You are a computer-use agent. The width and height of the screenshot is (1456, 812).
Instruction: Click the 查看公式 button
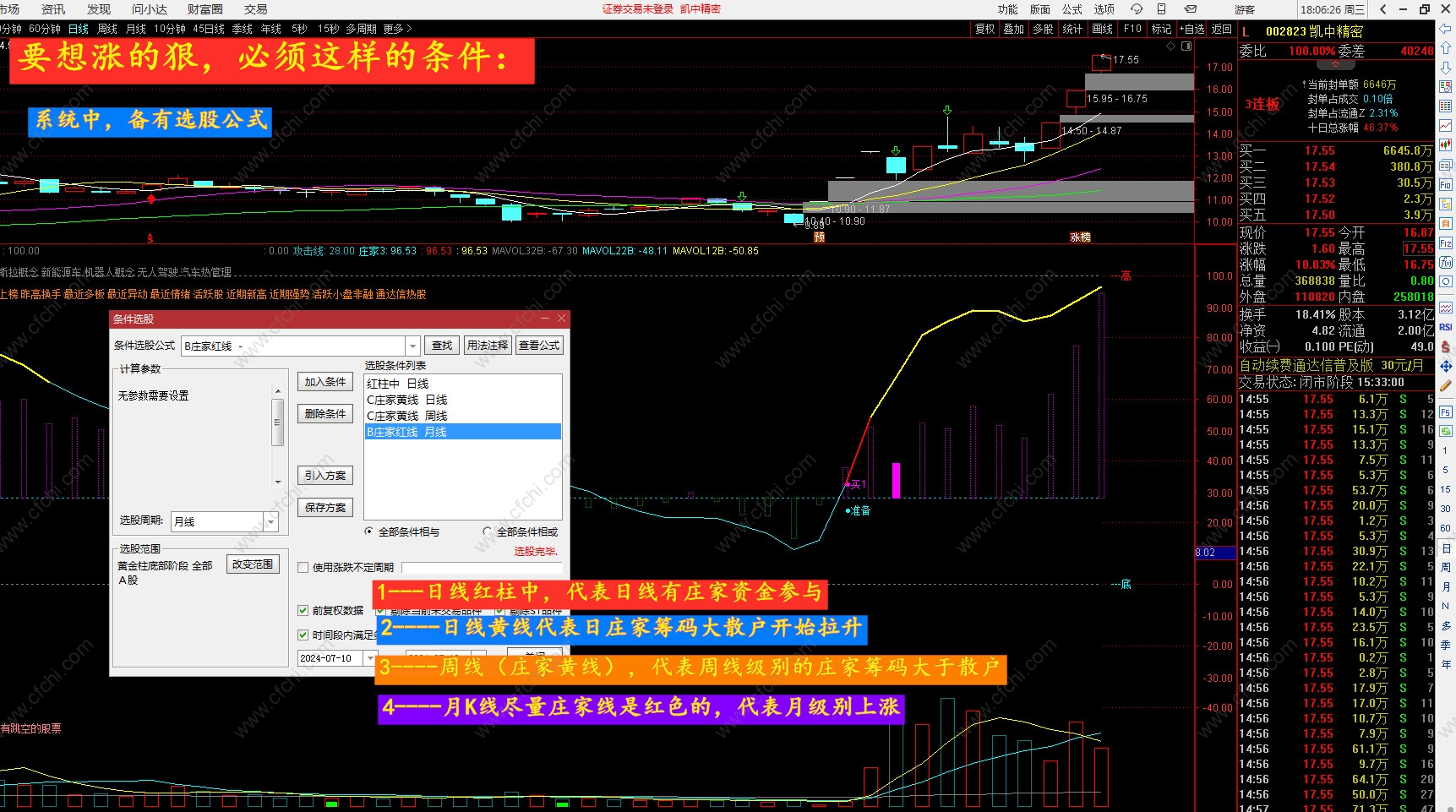coord(539,346)
